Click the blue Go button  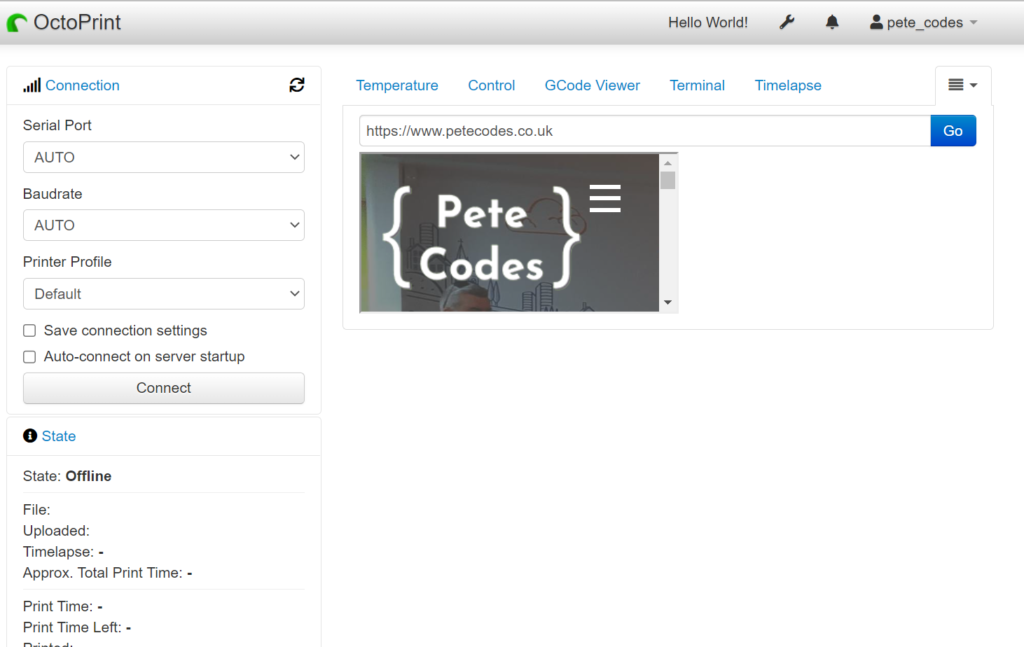[953, 131]
